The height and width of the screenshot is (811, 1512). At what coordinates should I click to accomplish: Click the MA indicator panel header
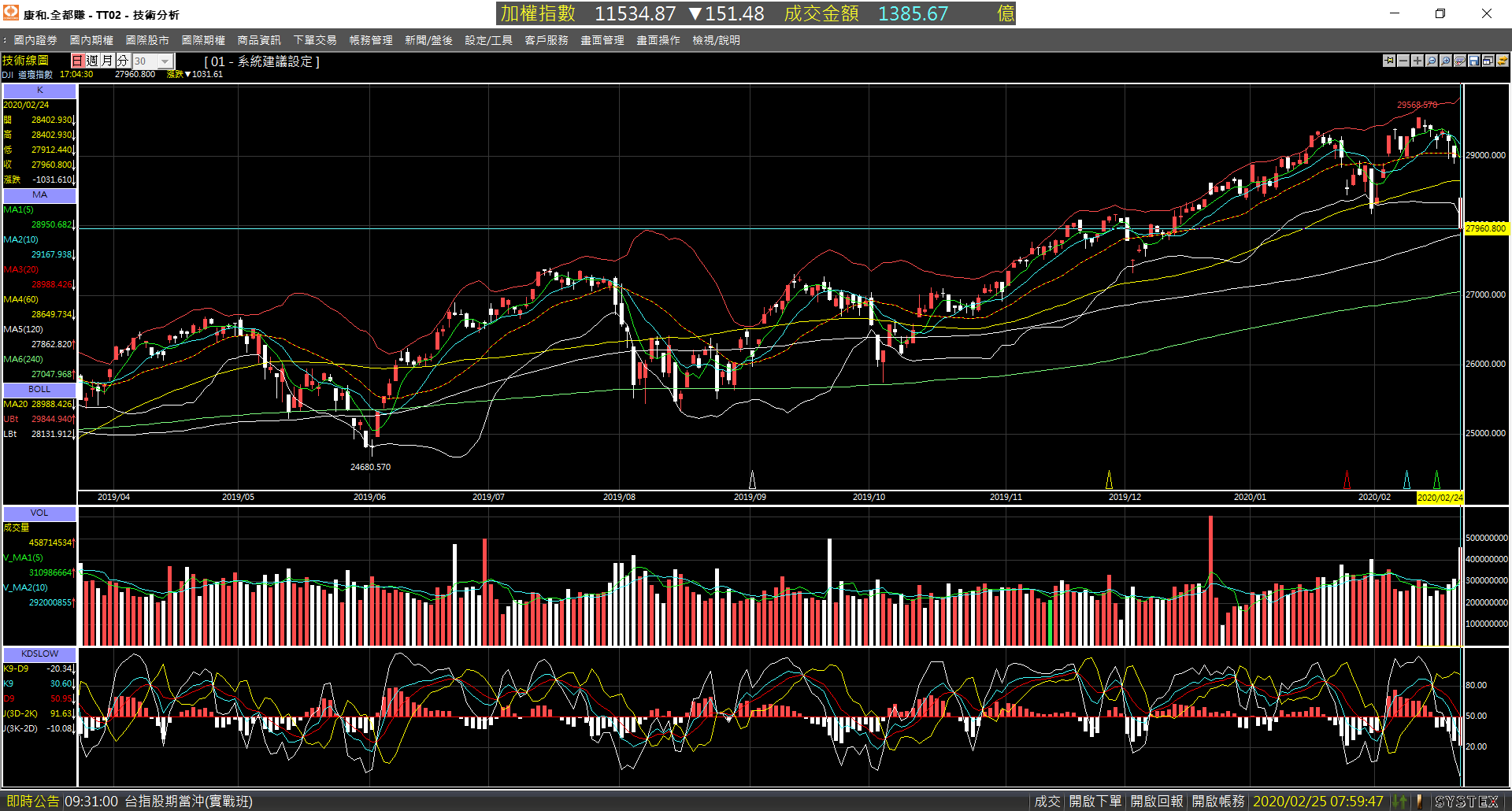(x=39, y=195)
